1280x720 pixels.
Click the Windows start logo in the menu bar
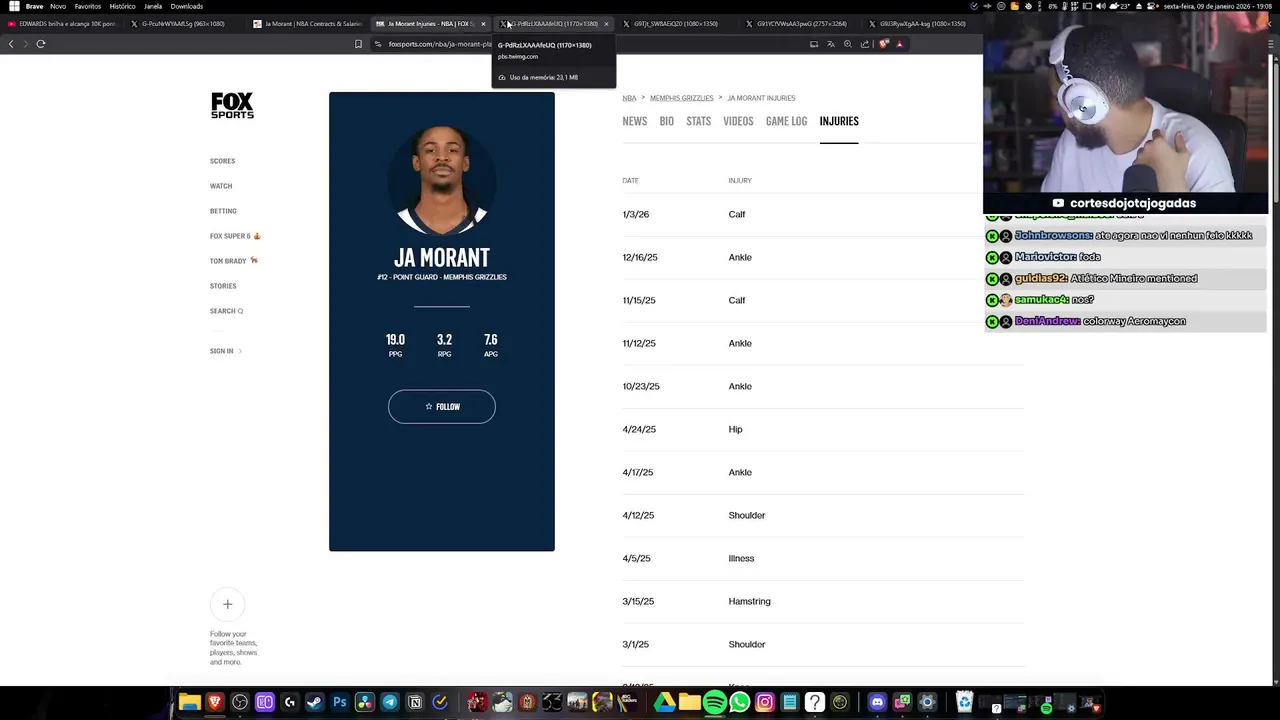(x=14, y=6)
